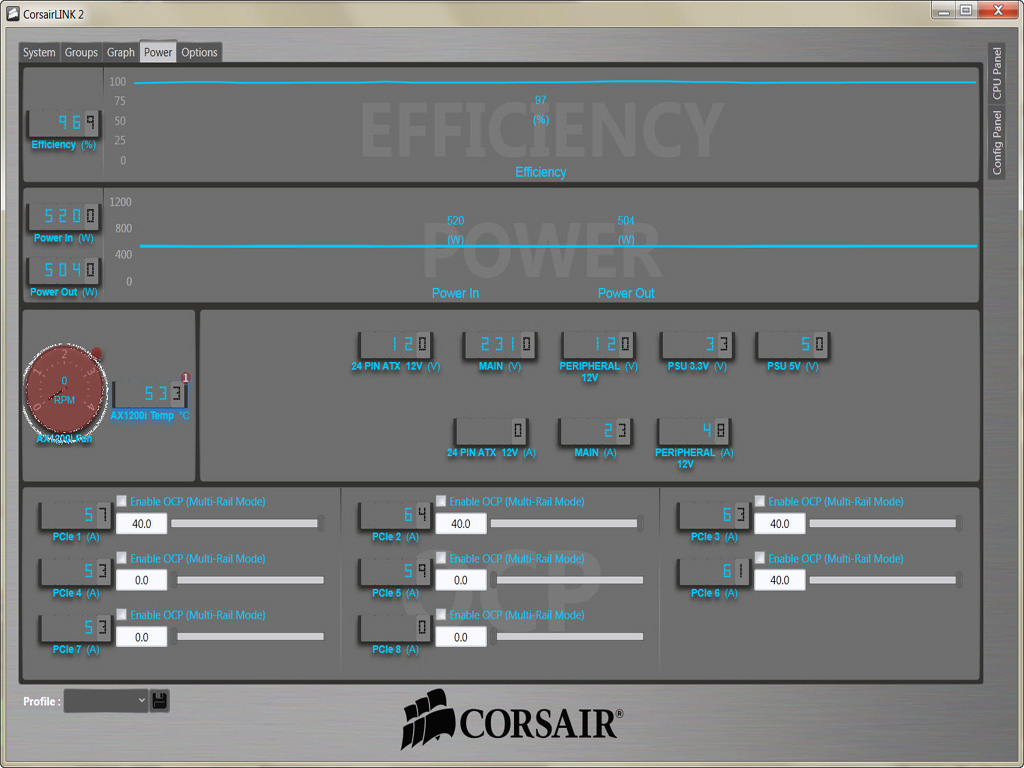Select the Power tab
The height and width of the screenshot is (768, 1024).
158,52
